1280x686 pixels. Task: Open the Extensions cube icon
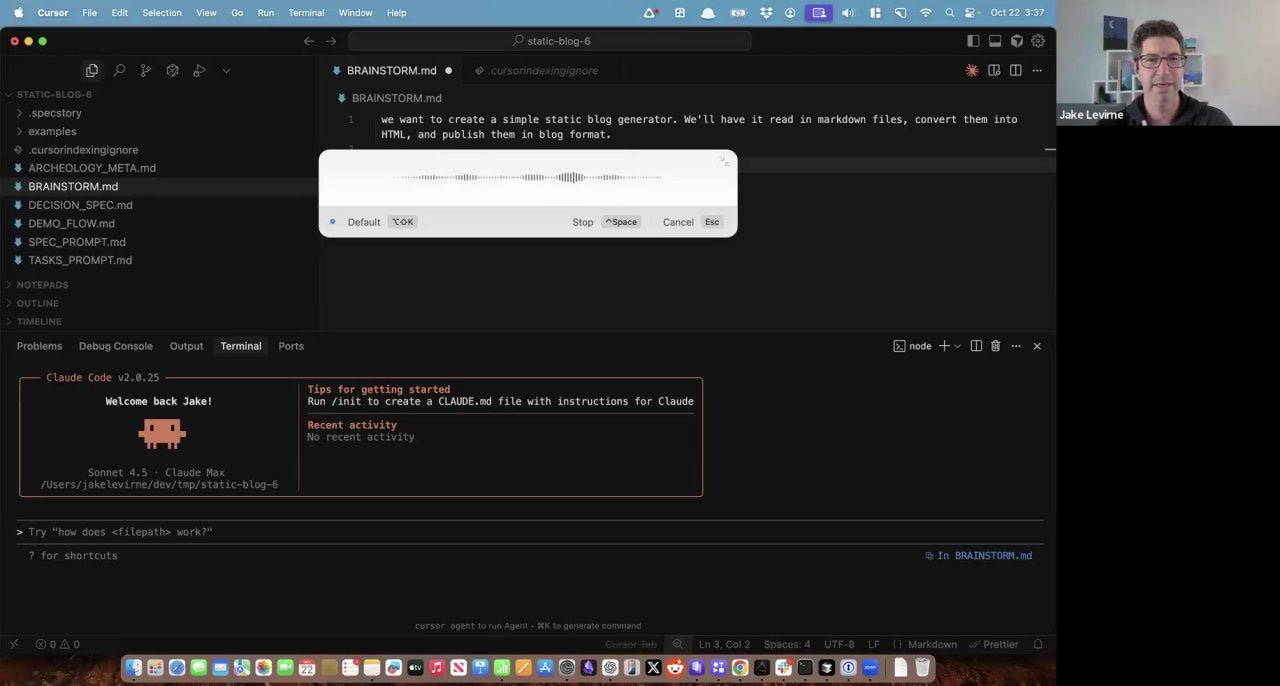click(x=172, y=70)
